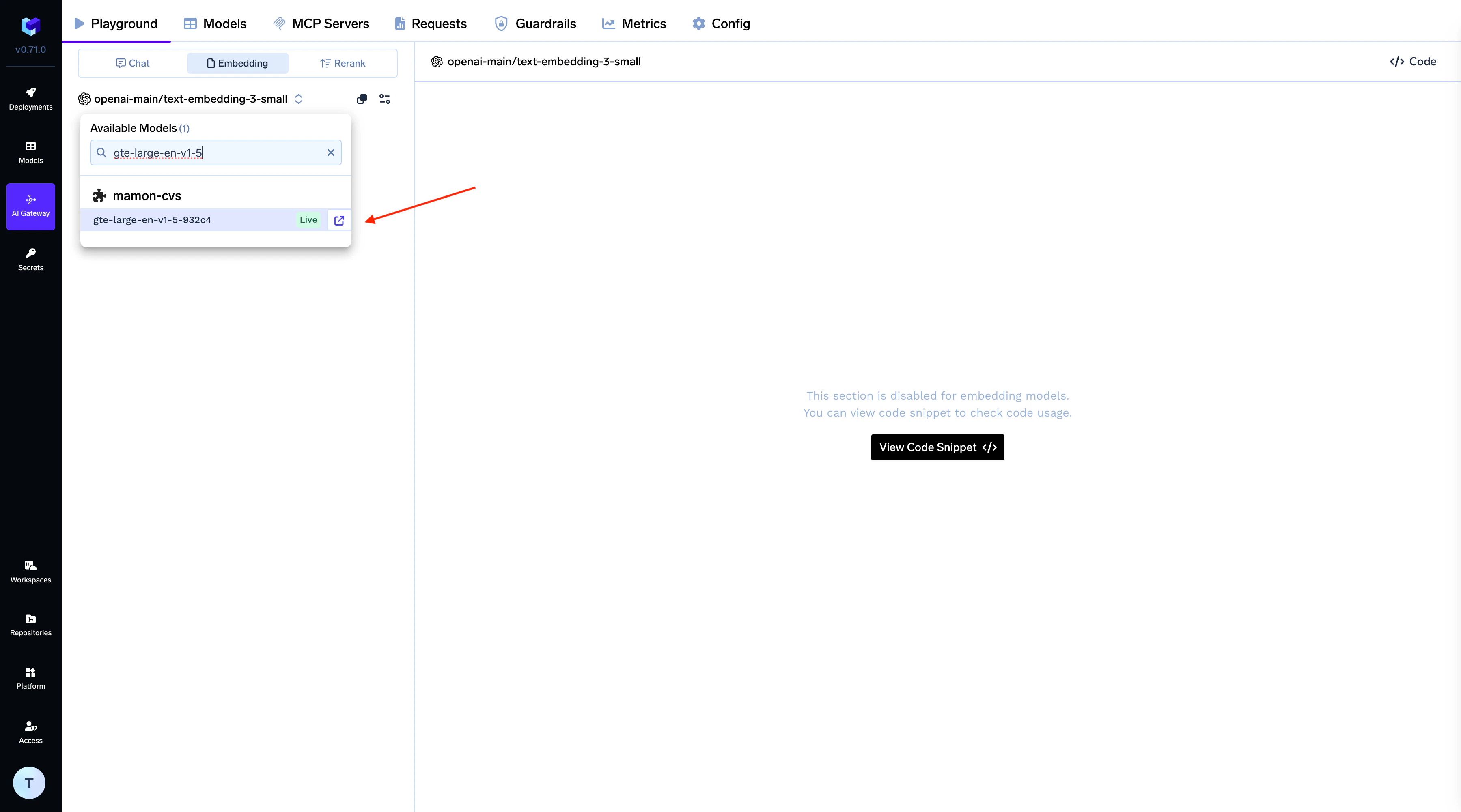Open the model duplicate/copy icon beside model name

[x=361, y=99]
